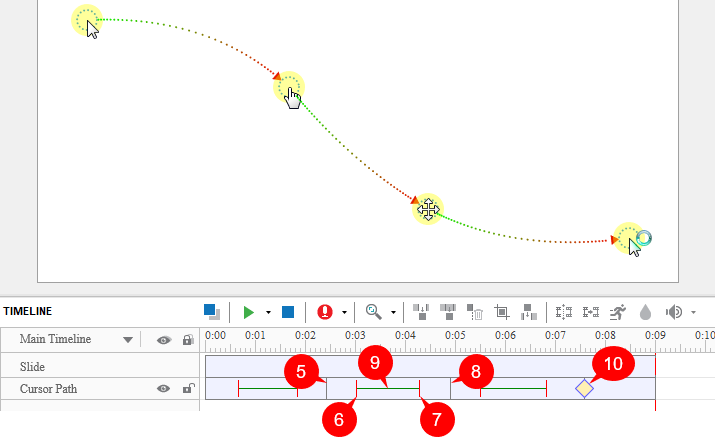This screenshot has height=440, width=715.
Task: Click the 0:03 mark on the ruler
Action: [355, 336]
